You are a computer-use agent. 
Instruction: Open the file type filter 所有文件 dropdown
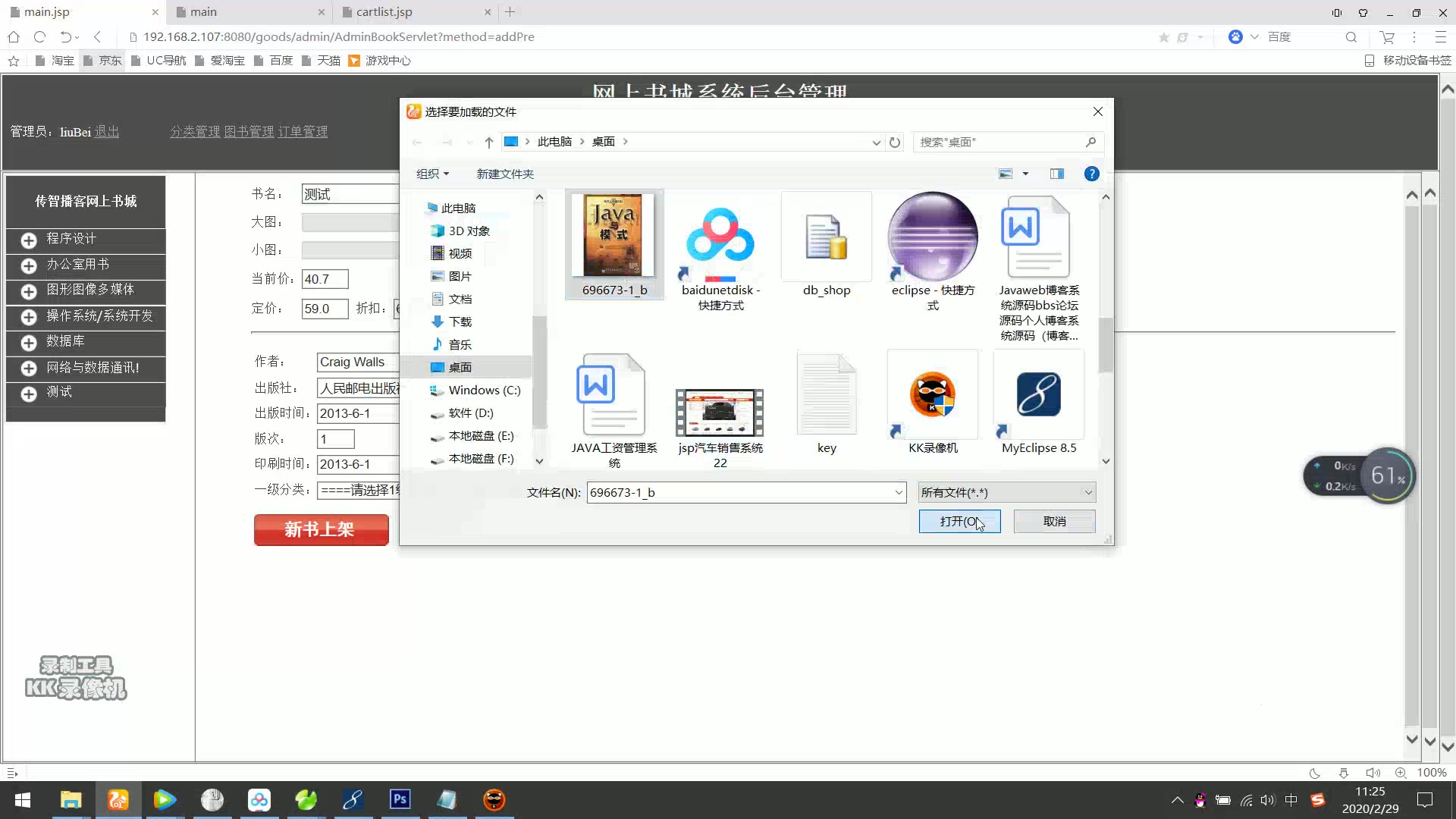pyautogui.click(x=1006, y=492)
